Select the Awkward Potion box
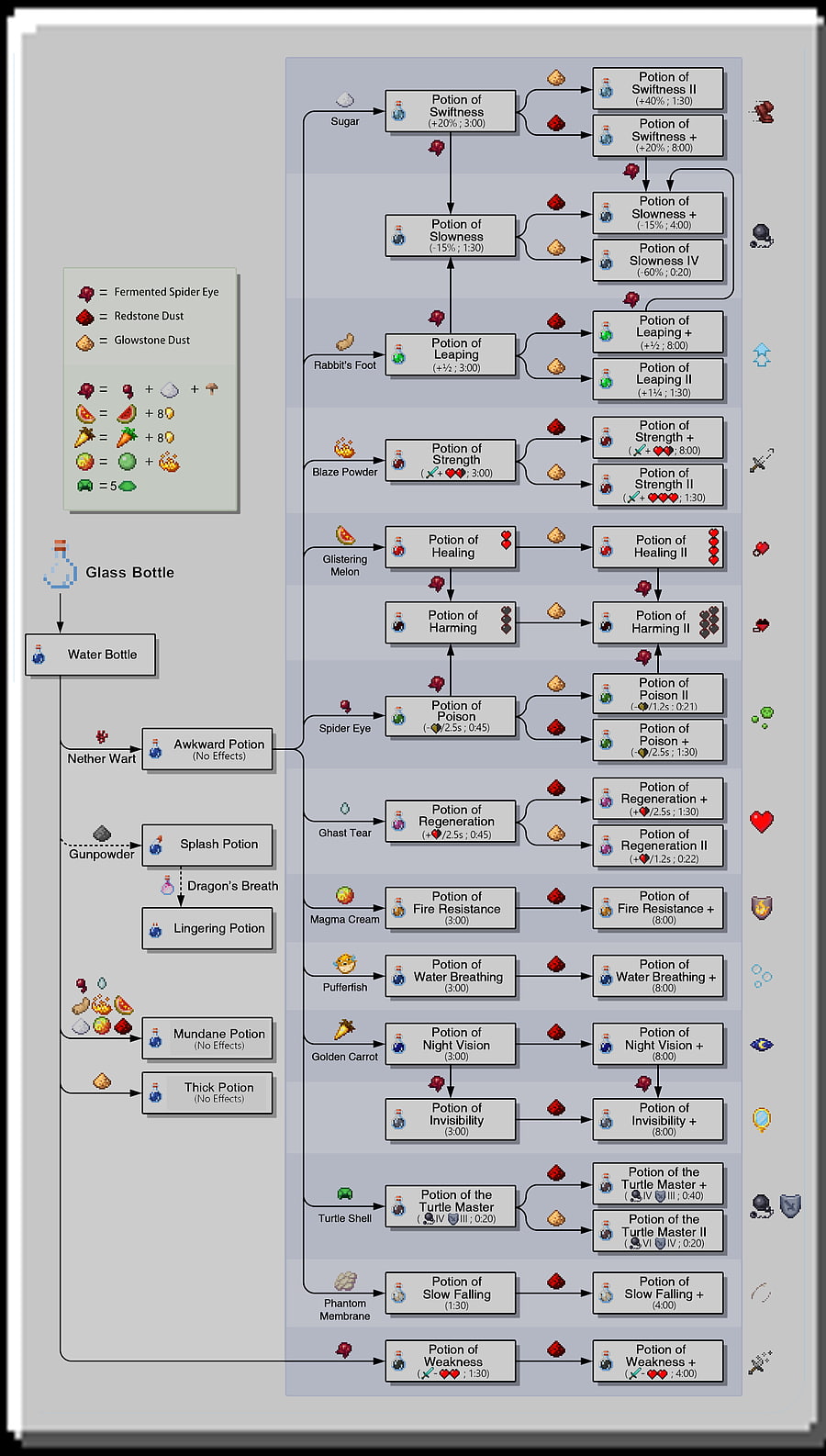The width and height of the screenshot is (826, 1456). click(207, 750)
